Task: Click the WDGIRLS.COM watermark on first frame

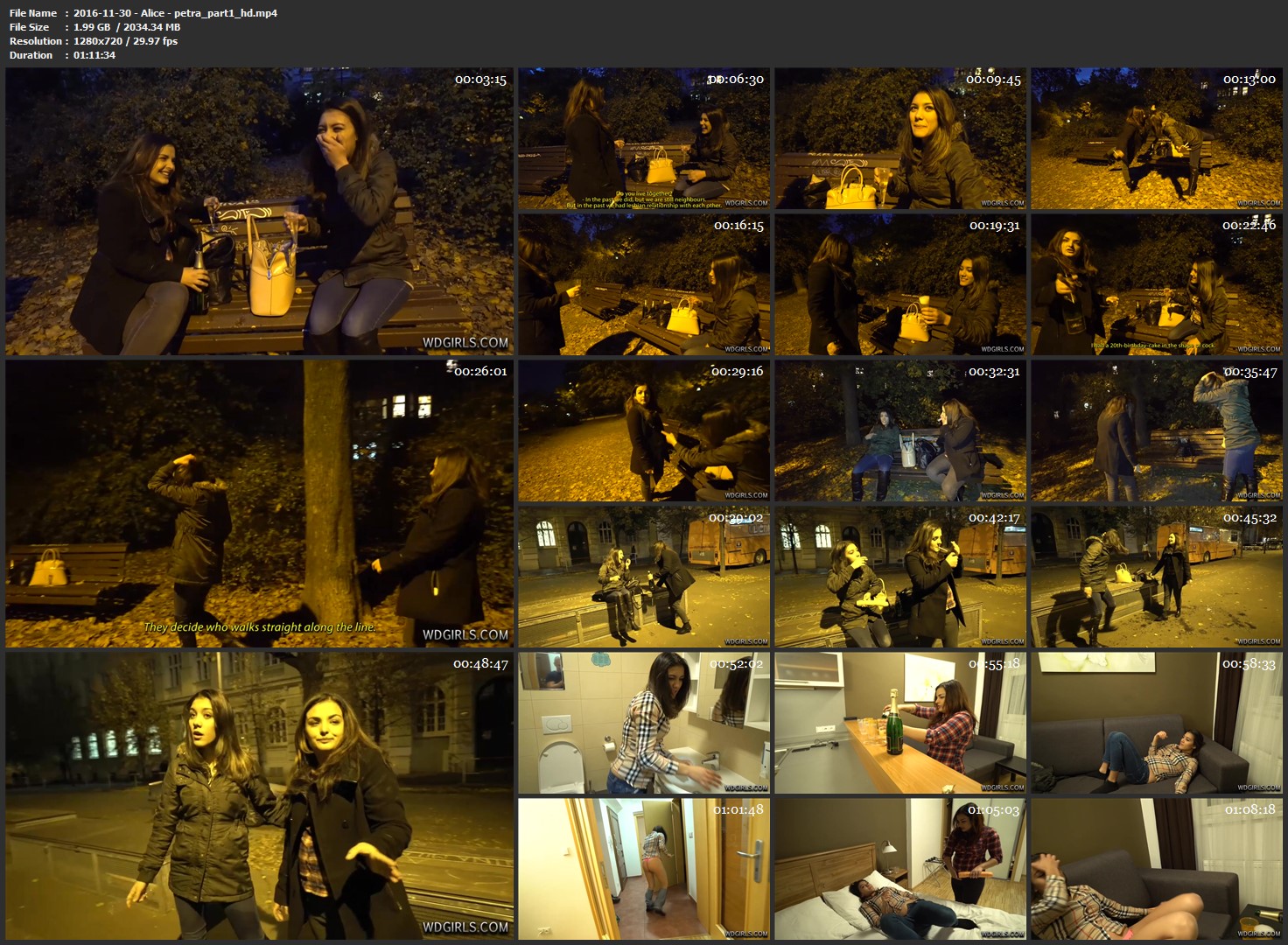Action: click(x=465, y=343)
